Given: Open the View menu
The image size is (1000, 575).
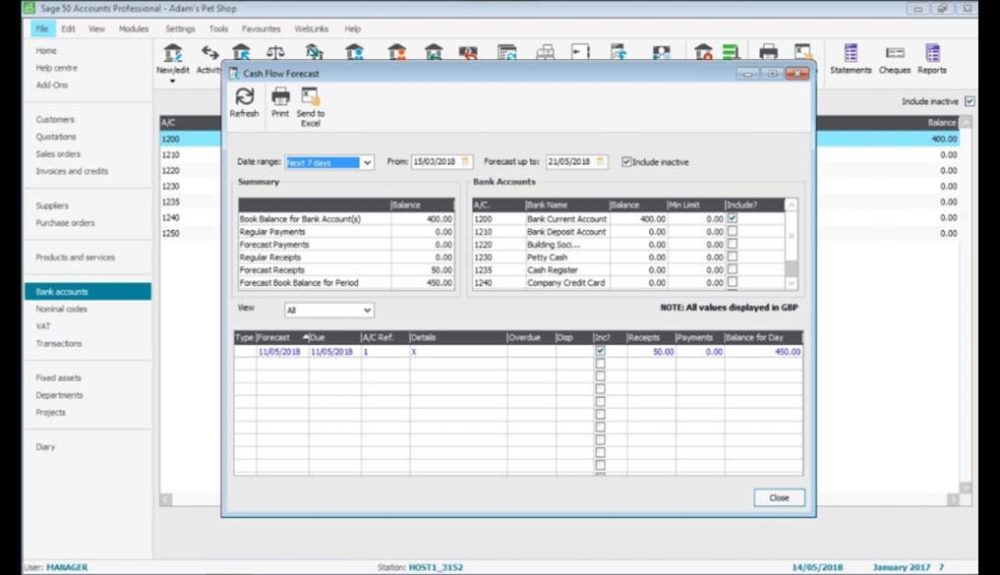Looking at the screenshot, I should [96, 29].
